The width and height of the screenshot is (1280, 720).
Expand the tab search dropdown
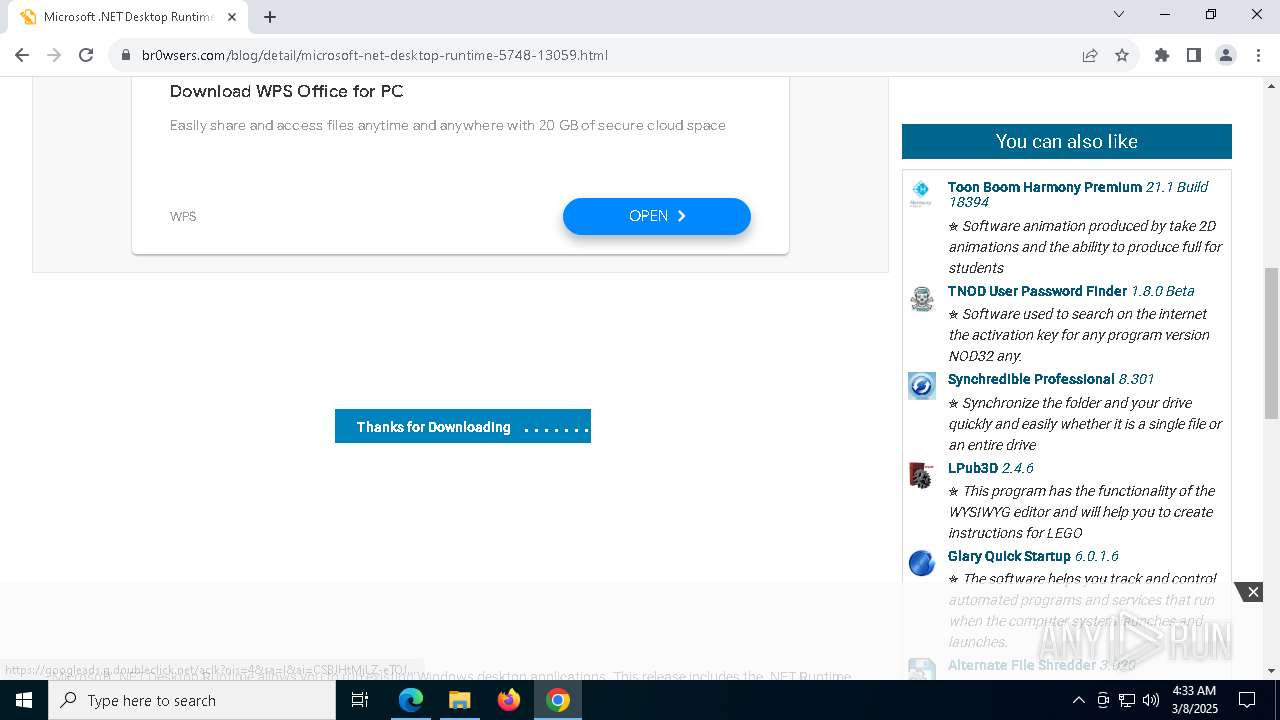coord(1119,15)
